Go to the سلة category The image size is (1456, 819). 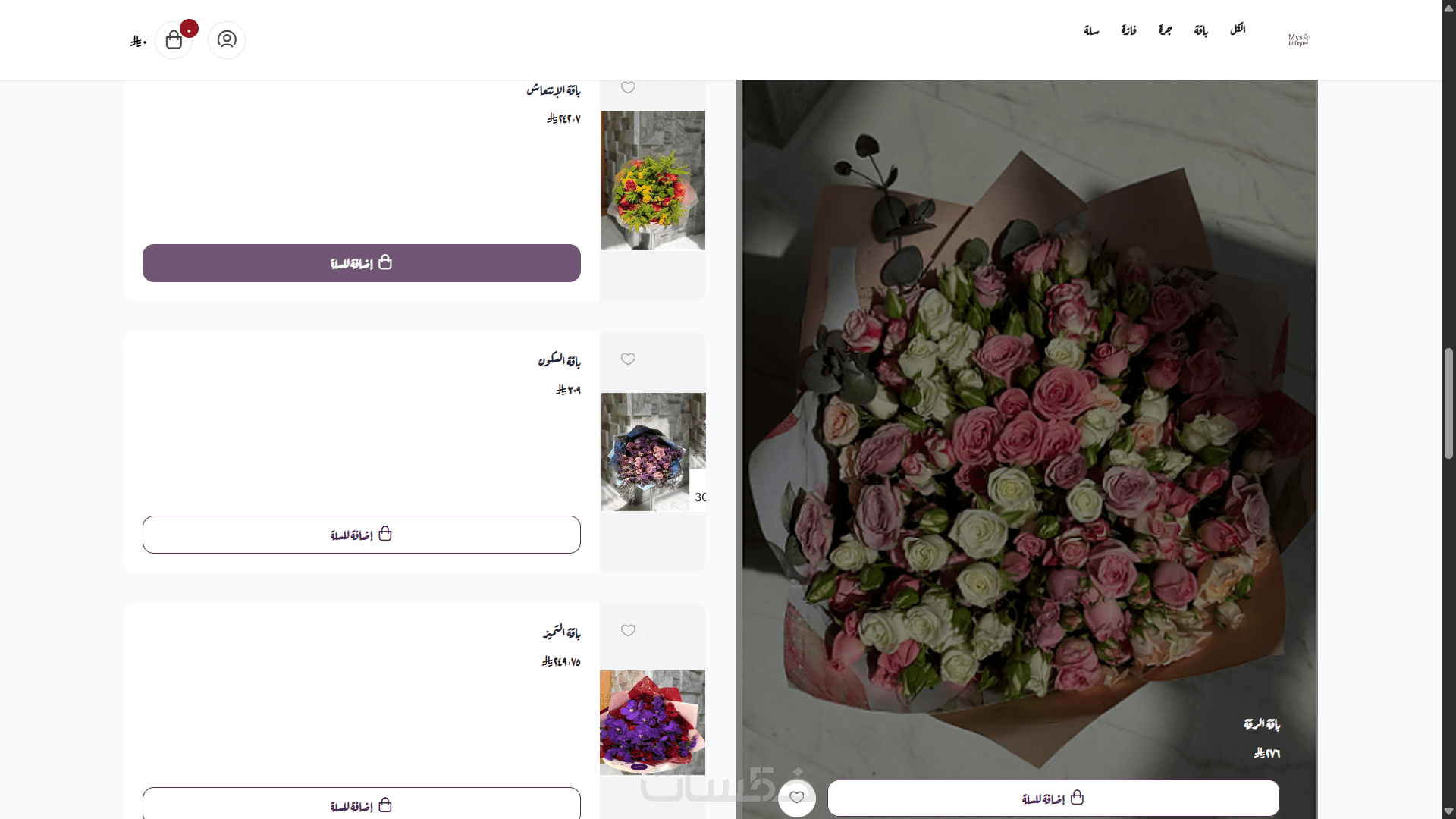pos(1091,30)
